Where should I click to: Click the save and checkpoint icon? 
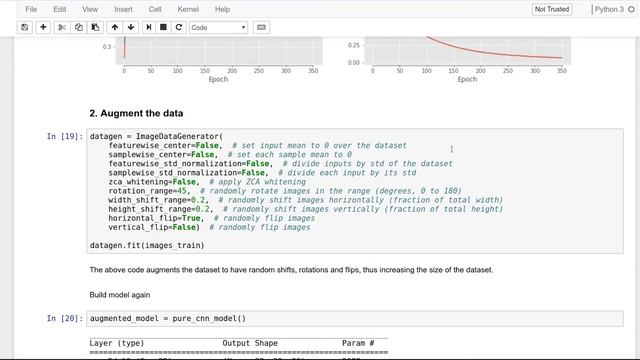25,27
